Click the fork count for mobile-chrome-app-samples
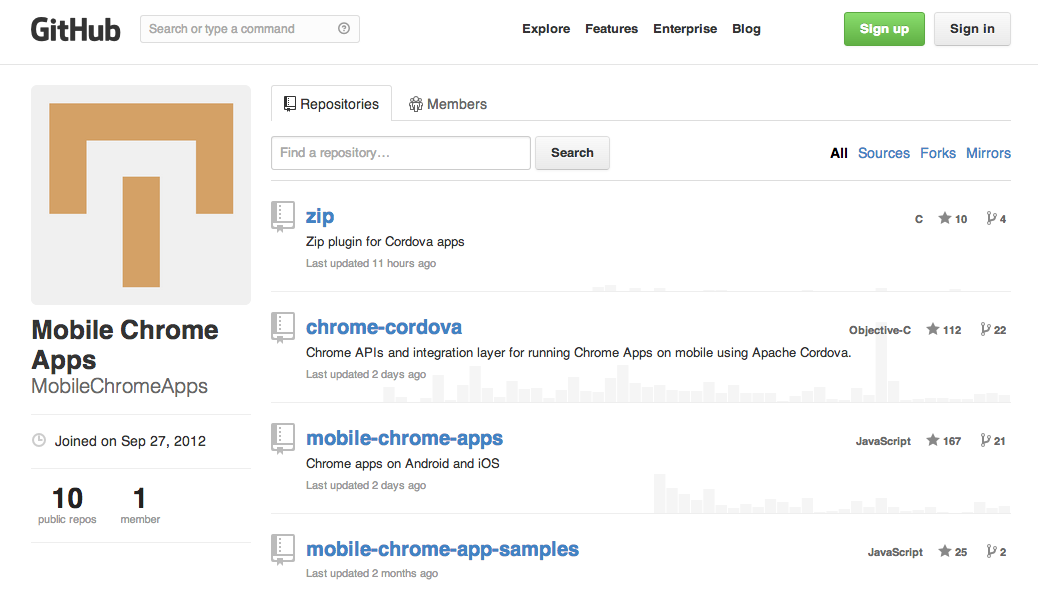The height and width of the screenshot is (595, 1038). point(996,552)
